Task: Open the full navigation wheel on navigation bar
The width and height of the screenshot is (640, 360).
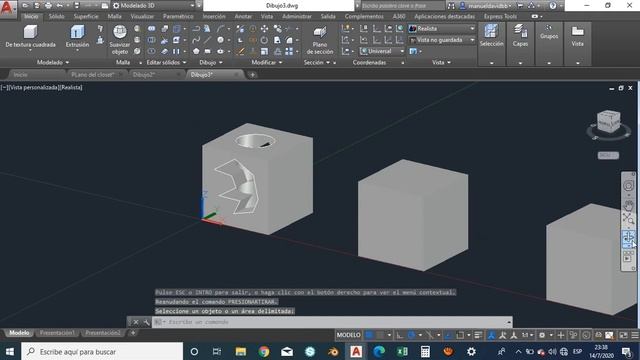Action: click(x=629, y=186)
